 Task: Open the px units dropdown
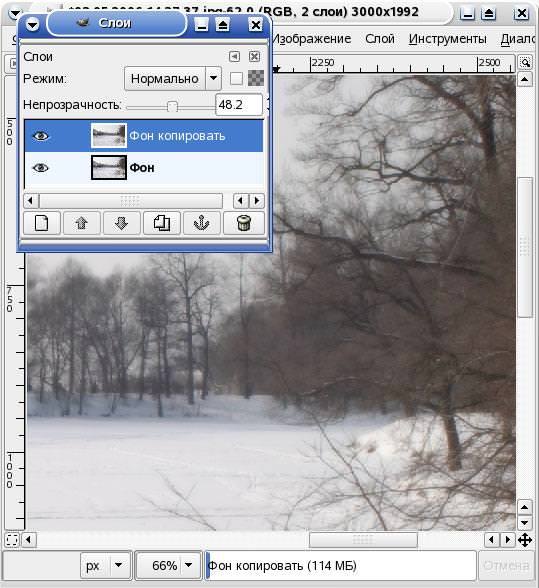105,565
